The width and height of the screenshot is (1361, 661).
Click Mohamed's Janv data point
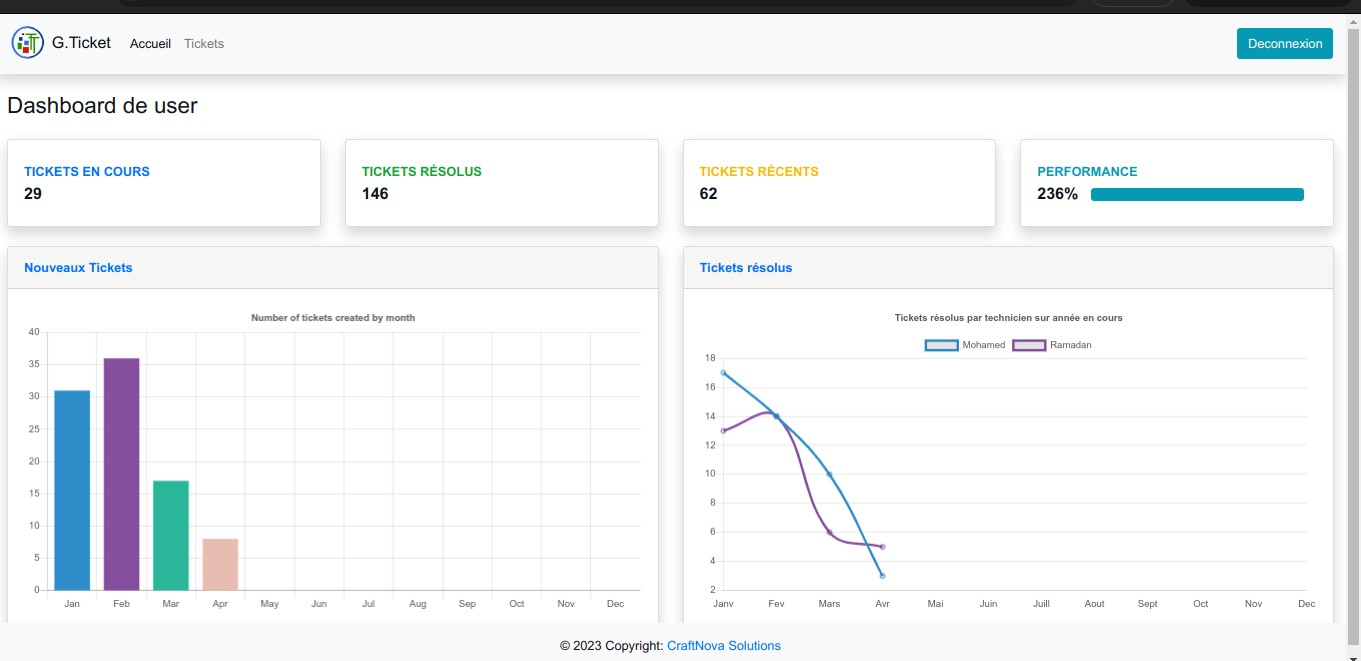tap(723, 373)
